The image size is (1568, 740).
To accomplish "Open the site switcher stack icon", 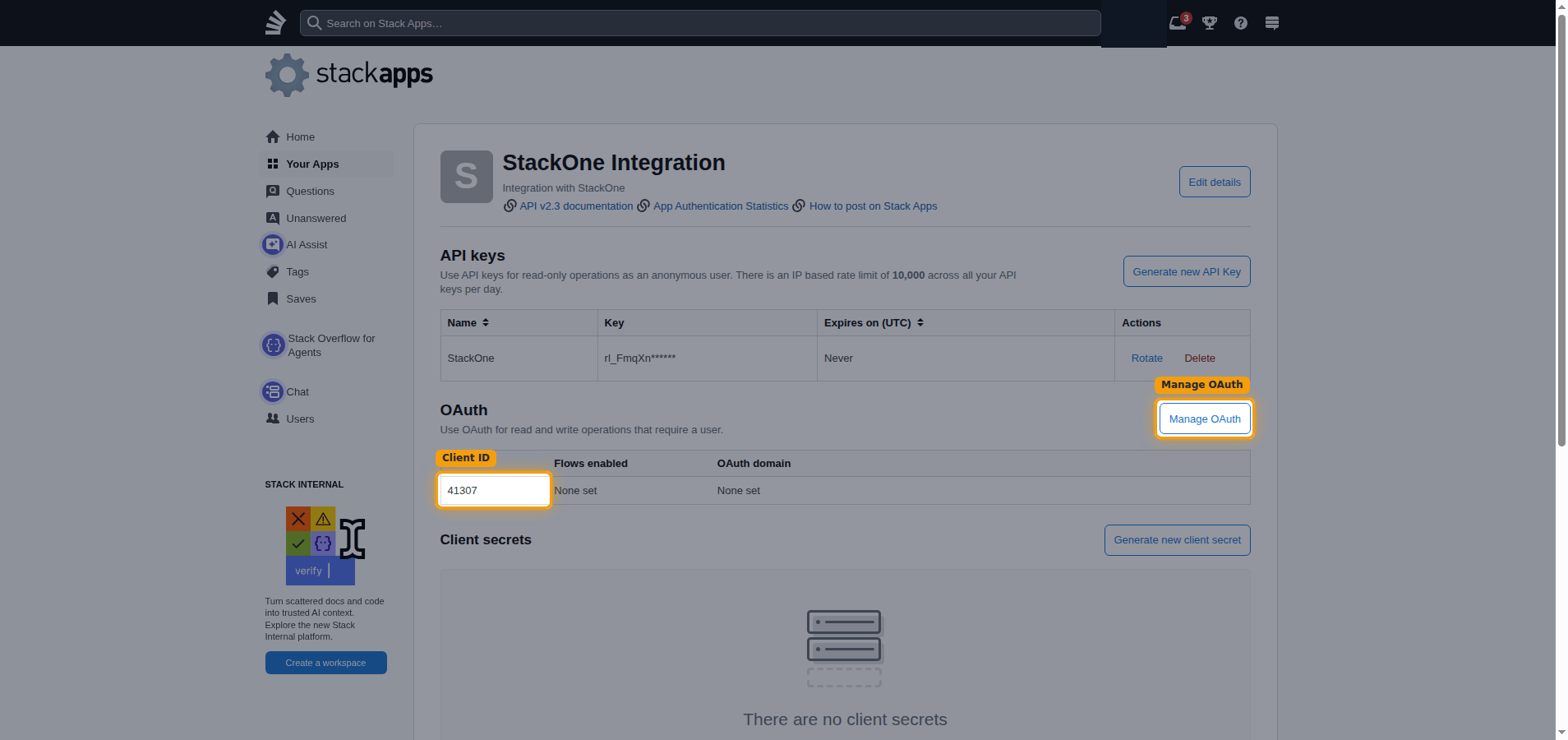I will coord(1272,23).
